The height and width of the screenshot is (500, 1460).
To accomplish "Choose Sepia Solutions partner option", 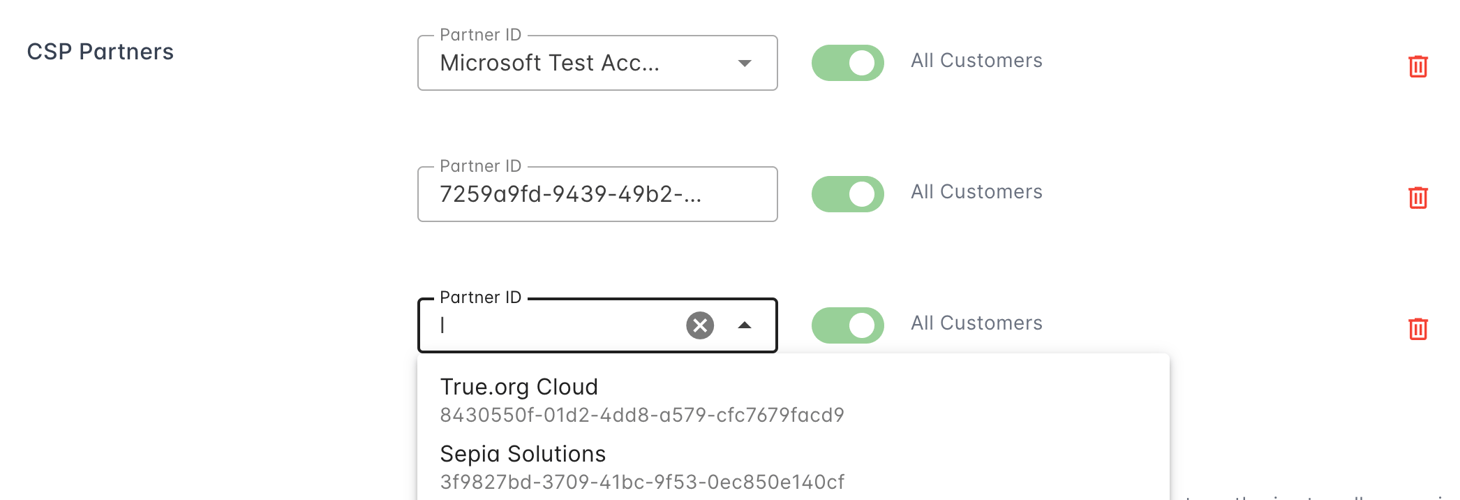I will [523, 454].
